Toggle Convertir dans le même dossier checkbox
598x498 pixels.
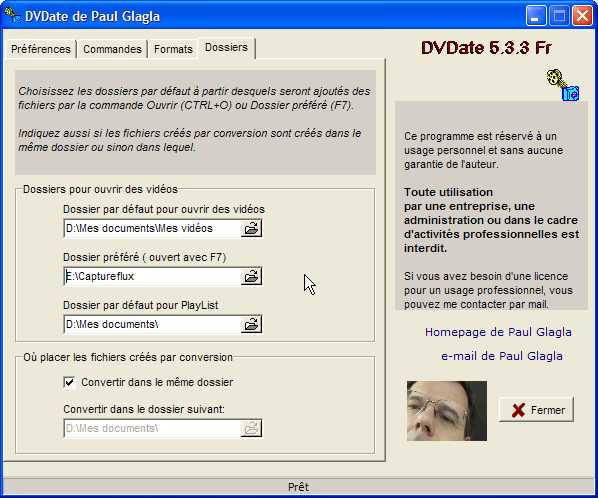click(69, 382)
